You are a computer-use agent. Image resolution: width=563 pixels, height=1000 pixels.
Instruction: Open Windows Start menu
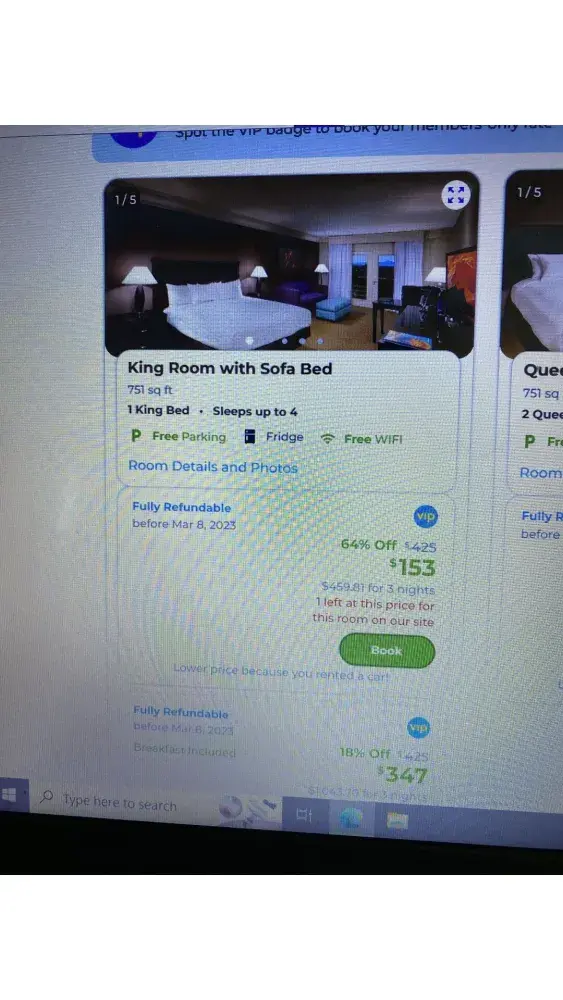(10, 795)
